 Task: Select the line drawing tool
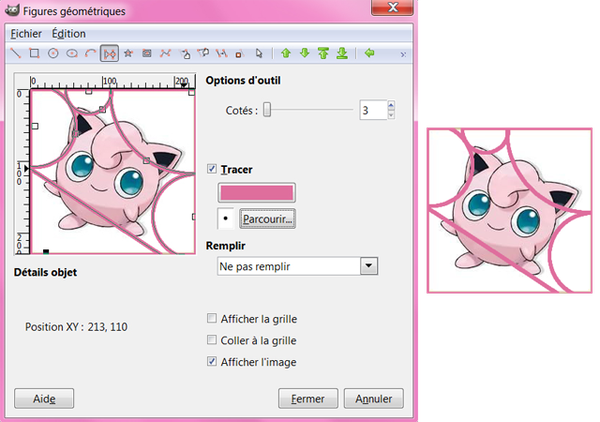[15, 53]
